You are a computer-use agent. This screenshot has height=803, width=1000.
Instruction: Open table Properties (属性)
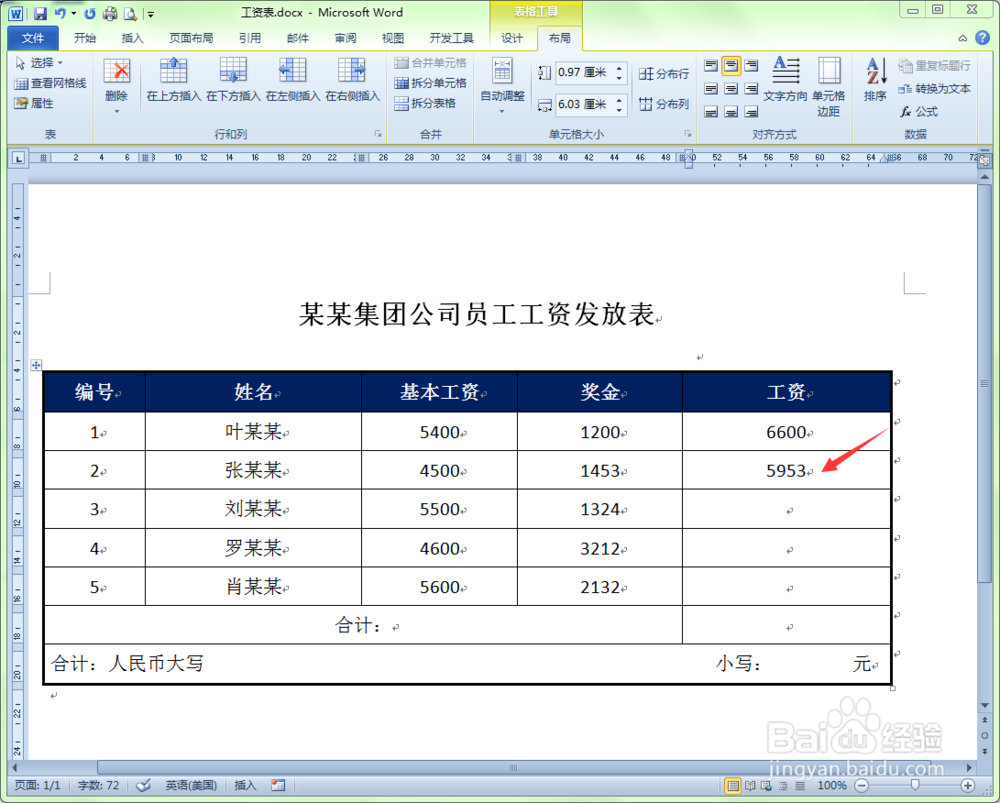coord(34,103)
